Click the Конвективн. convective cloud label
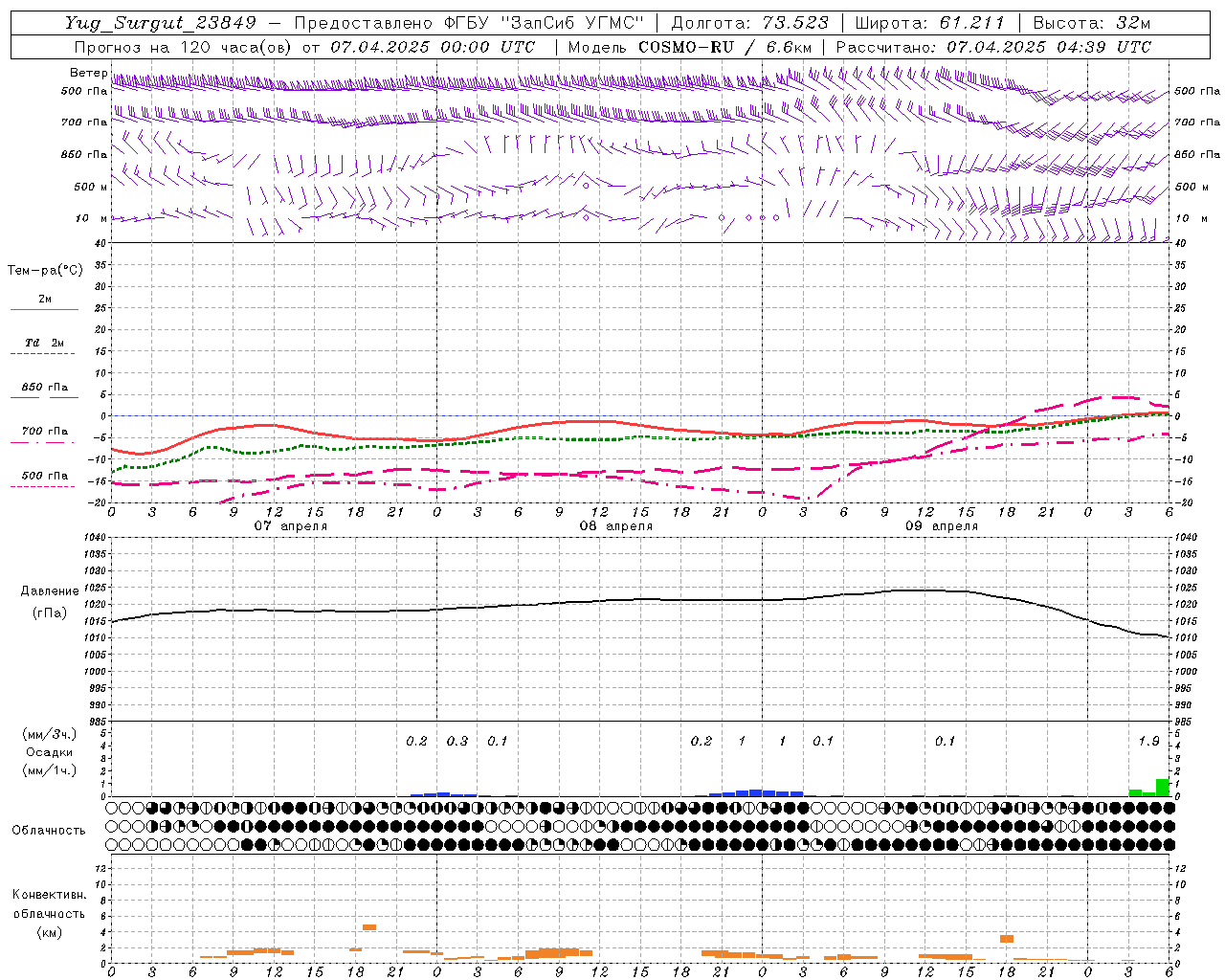The height and width of the screenshot is (980, 1225). [x=49, y=895]
